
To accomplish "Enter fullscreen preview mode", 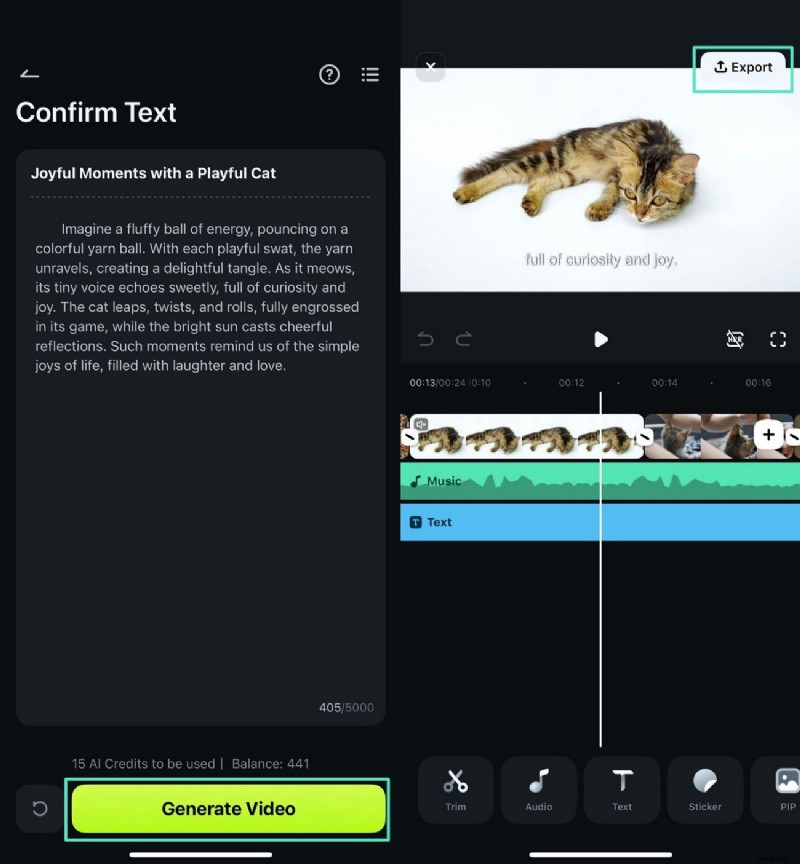I will (x=778, y=339).
